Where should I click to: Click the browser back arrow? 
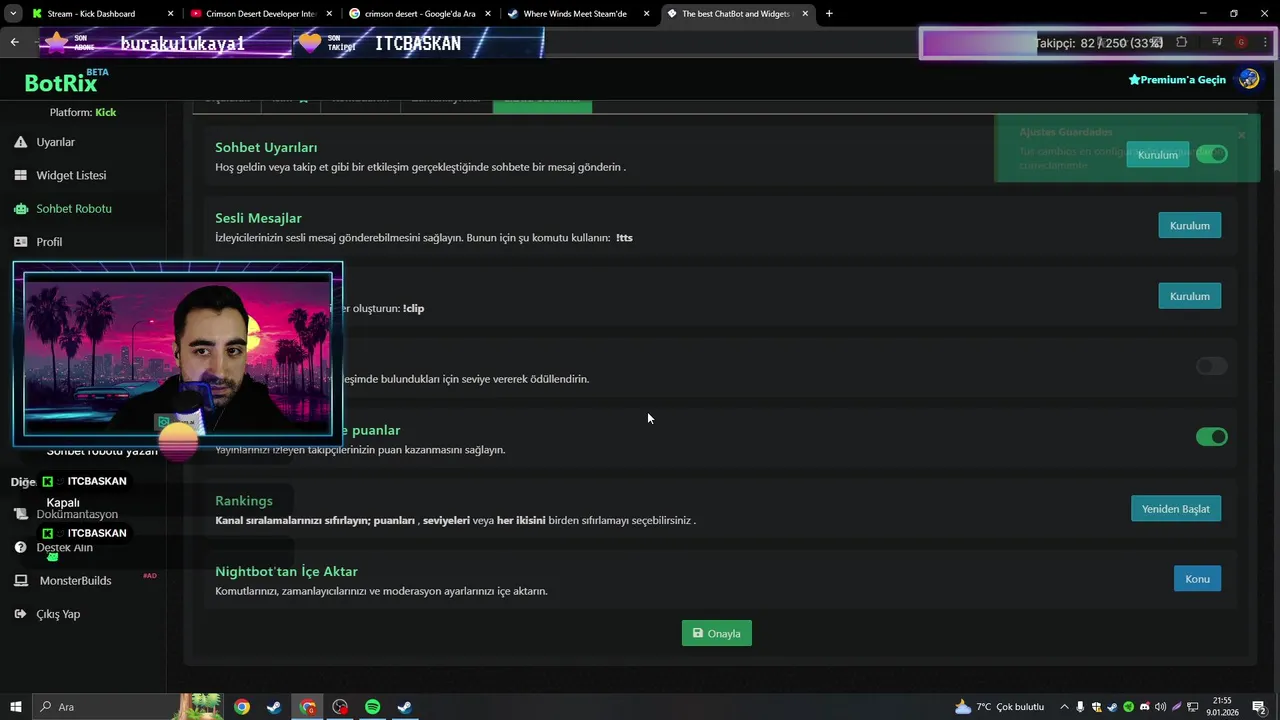[14, 42]
